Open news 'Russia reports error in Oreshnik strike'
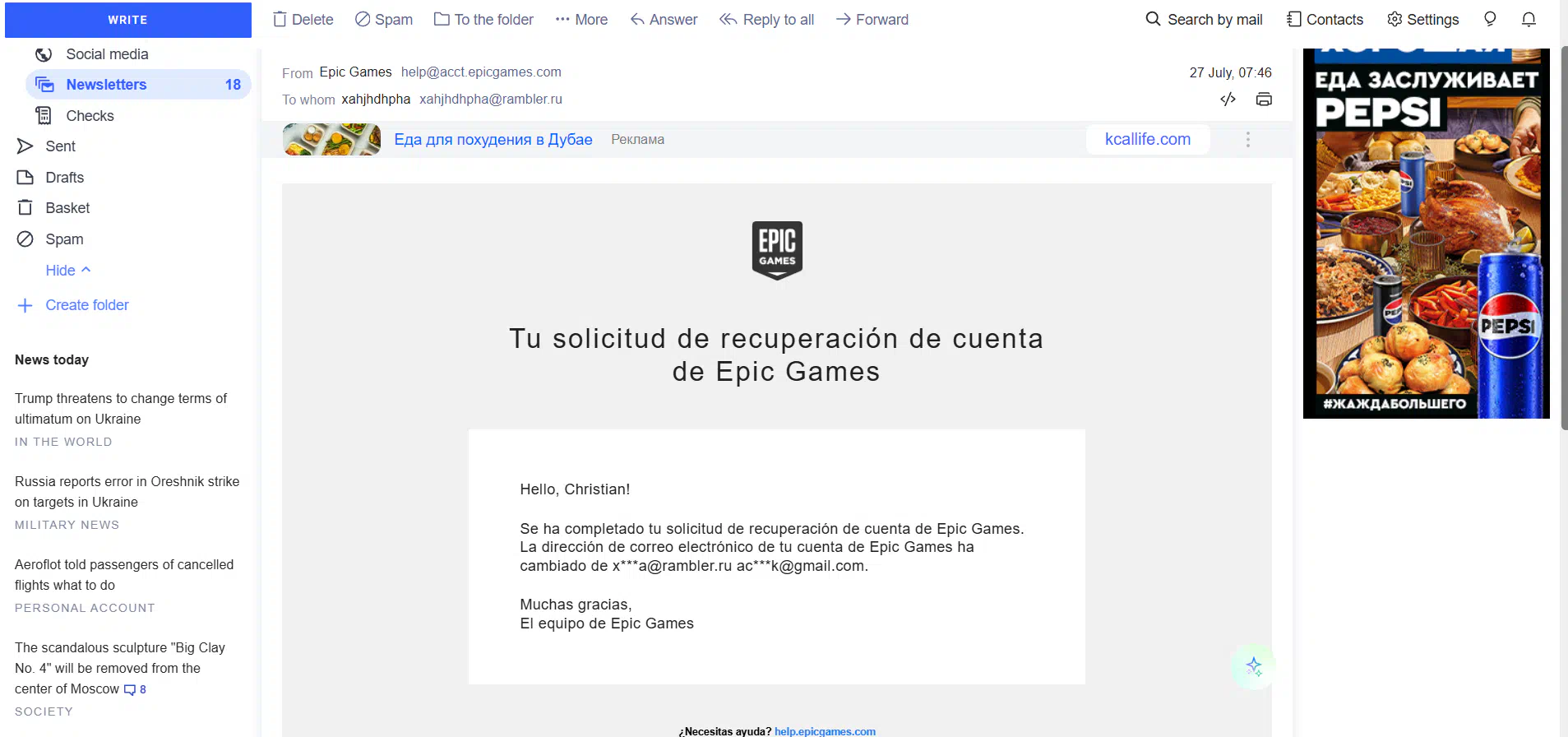The image size is (1568, 737). click(127, 491)
